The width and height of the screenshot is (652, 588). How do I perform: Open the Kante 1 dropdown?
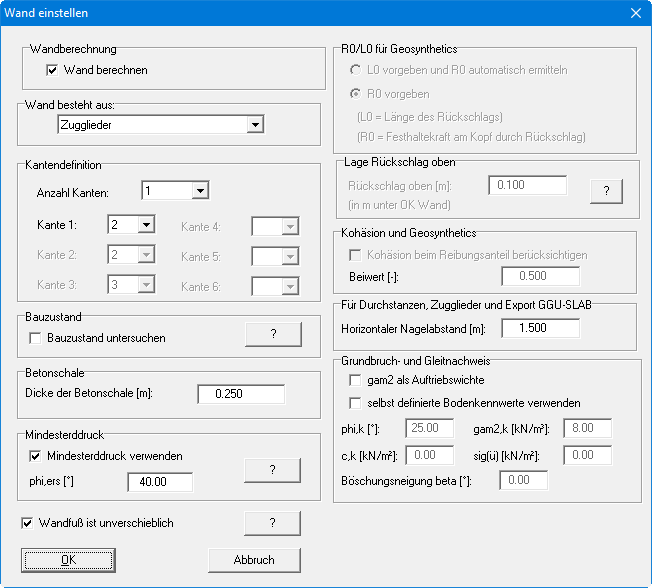(x=146, y=226)
